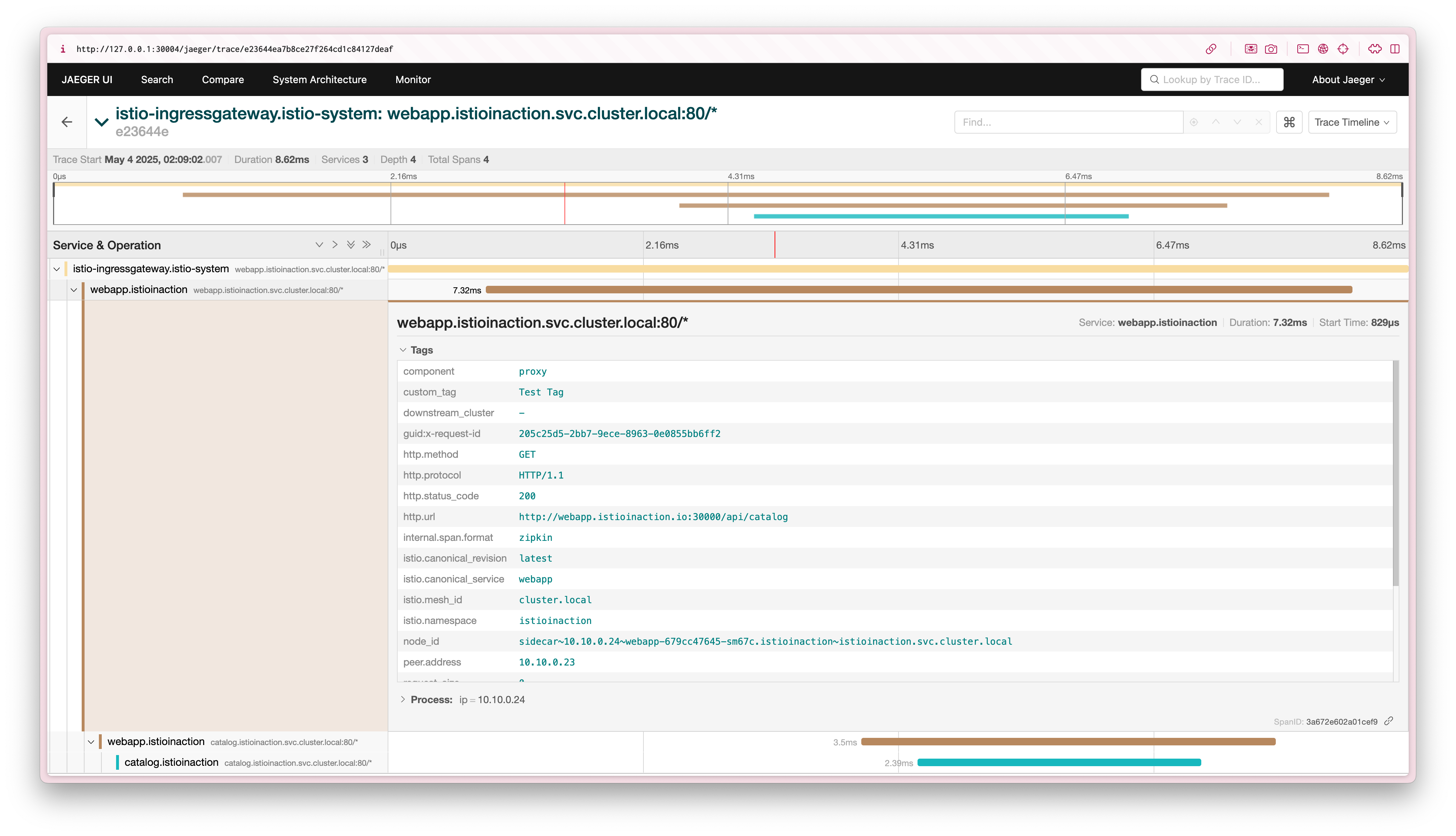Click the link icon in address bar

tap(1211, 49)
